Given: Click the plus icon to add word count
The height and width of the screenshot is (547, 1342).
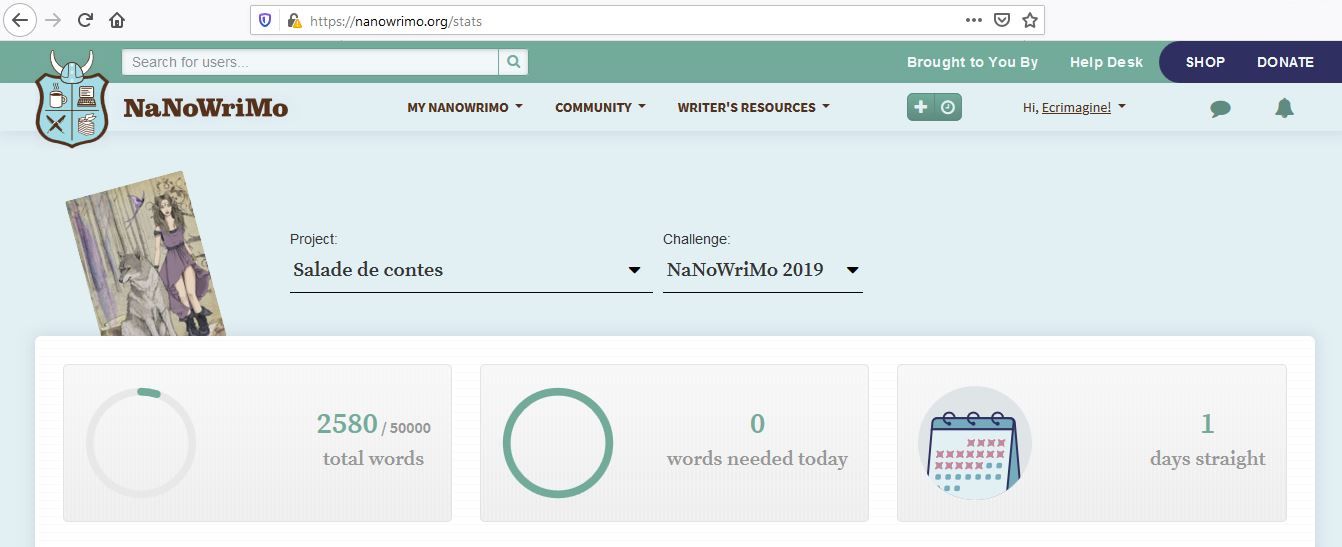Looking at the screenshot, I should 921,107.
